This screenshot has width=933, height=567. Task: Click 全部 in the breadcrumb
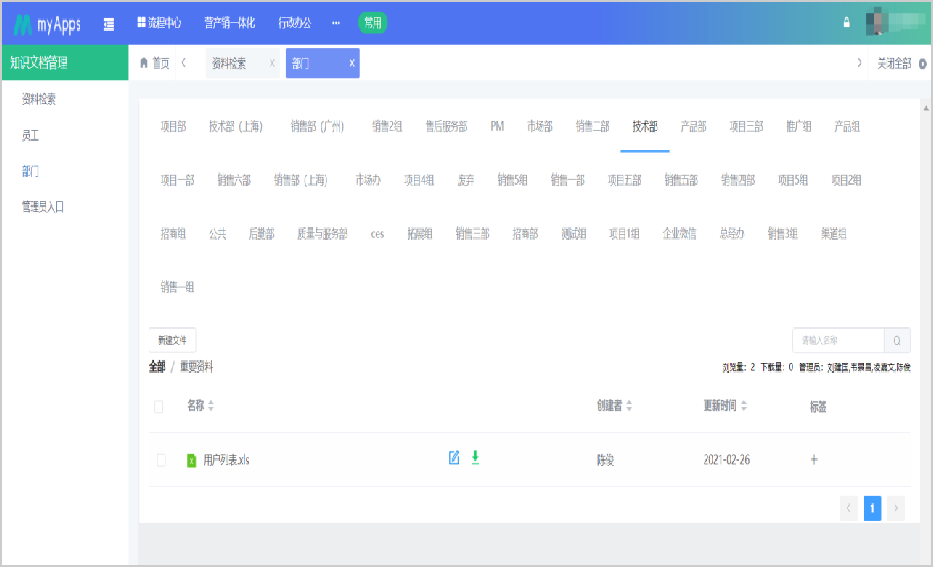pos(157,367)
